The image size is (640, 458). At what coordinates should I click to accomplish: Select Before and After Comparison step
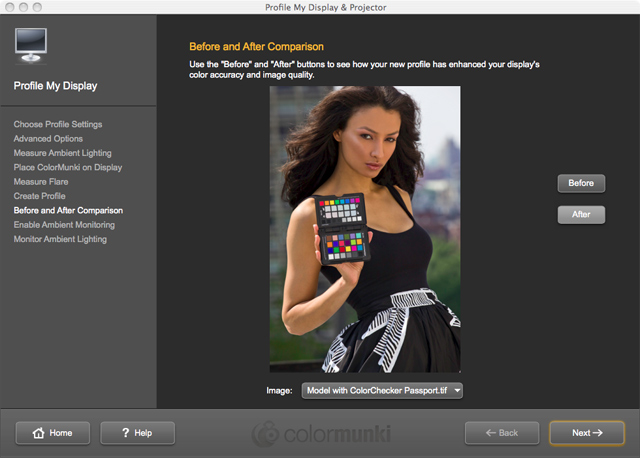coord(68,210)
